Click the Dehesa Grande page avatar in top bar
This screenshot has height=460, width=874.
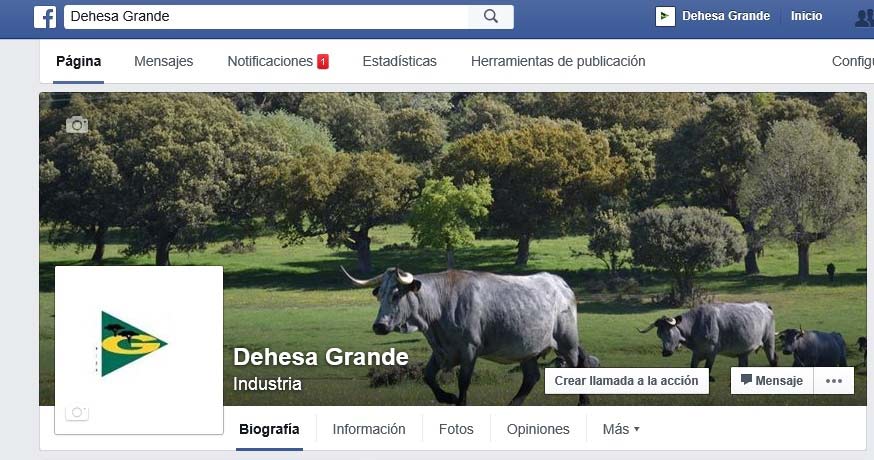[665, 16]
